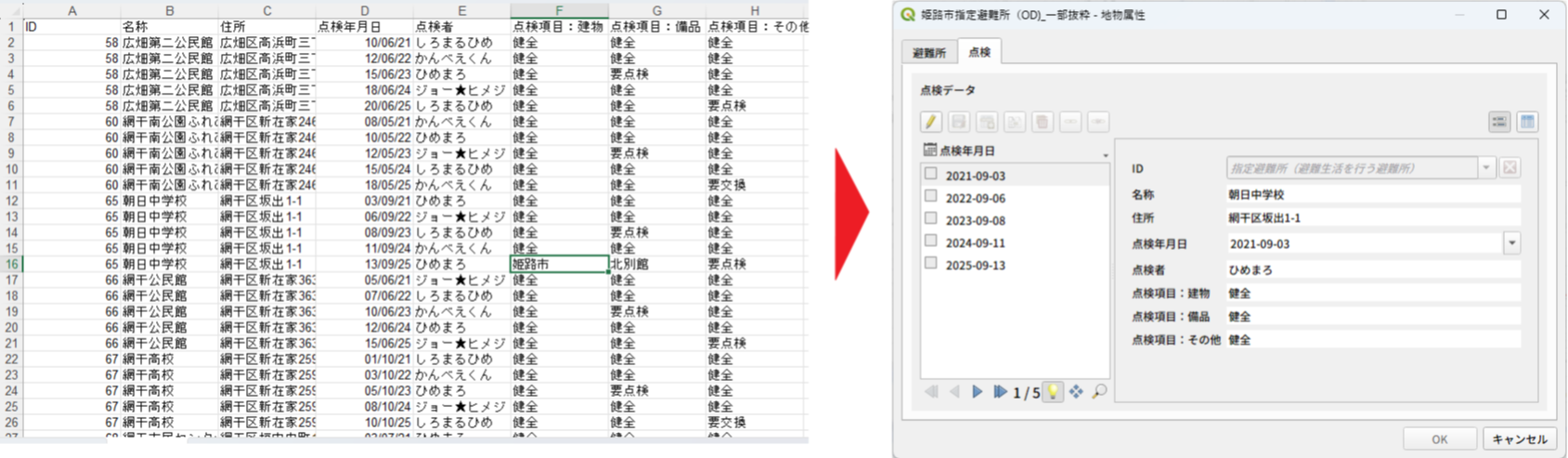The width and height of the screenshot is (1568, 458).
Task: Switch to form view in the relation editor
Action: (1498, 122)
